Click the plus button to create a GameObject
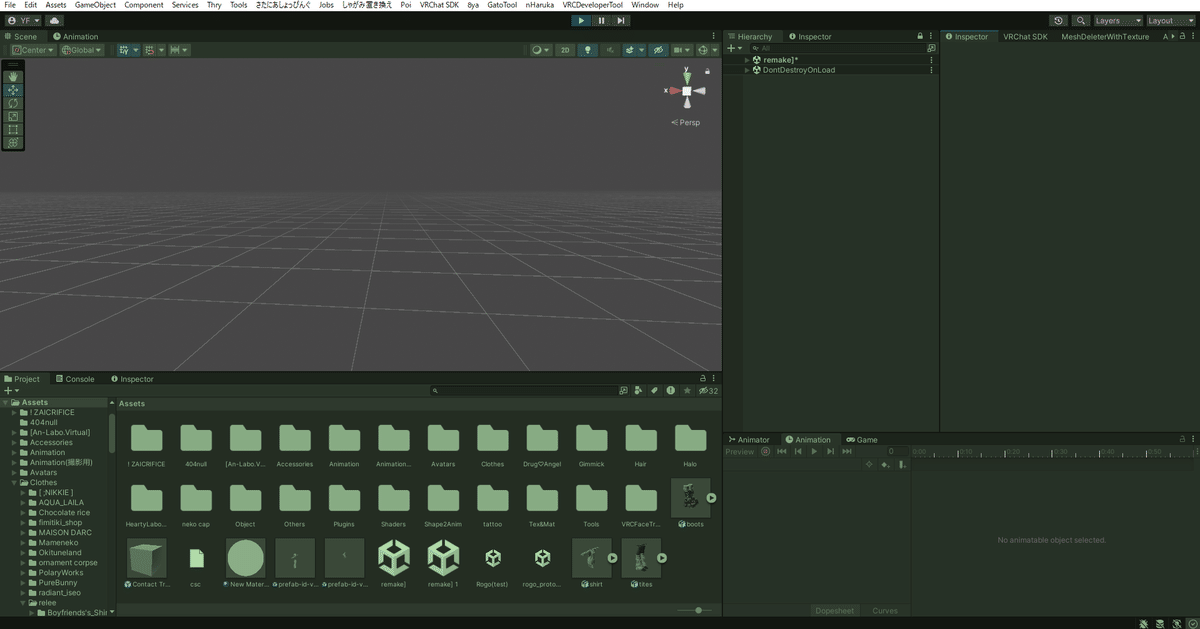 click(x=733, y=48)
